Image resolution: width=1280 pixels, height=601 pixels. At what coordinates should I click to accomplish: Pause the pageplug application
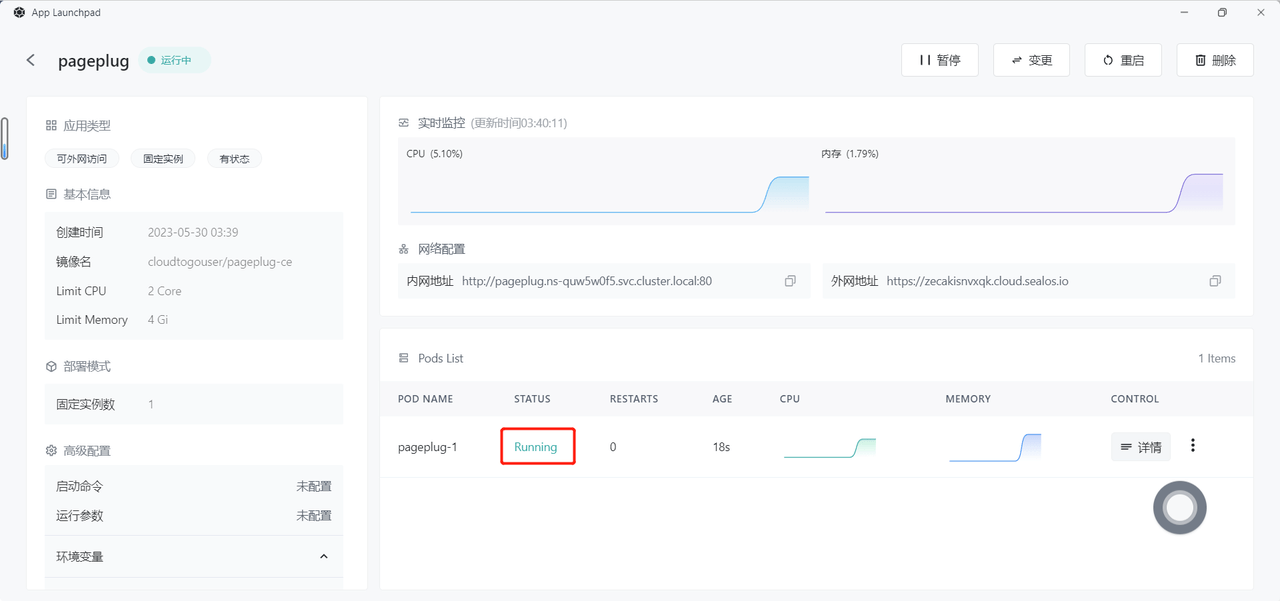coord(939,60)
